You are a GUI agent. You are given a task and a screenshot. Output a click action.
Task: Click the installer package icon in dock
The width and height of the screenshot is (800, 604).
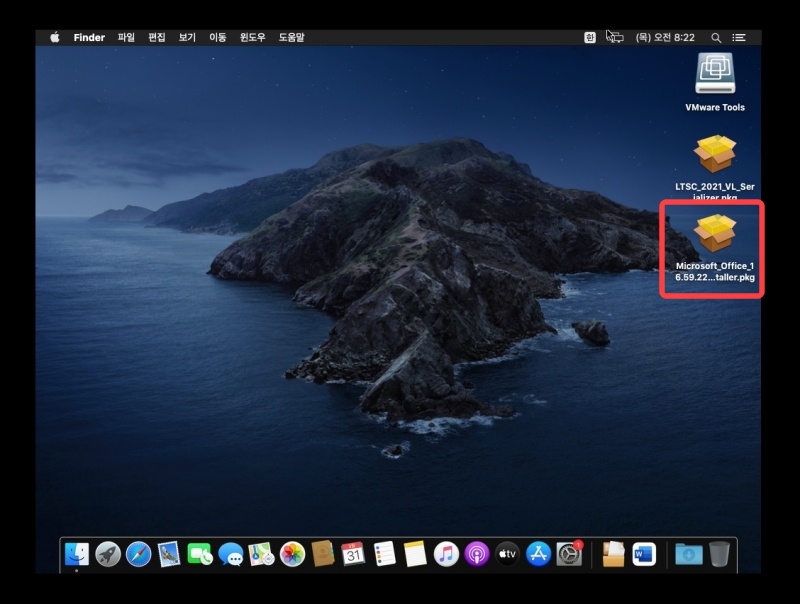click(613, 554)
